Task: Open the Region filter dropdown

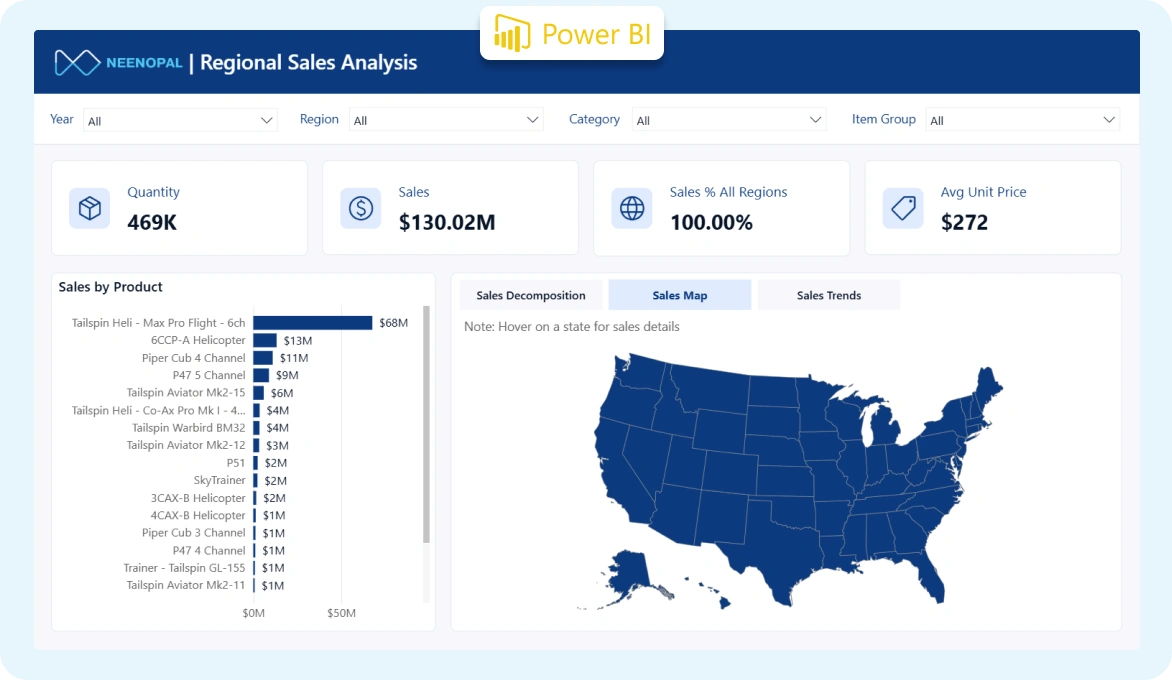Action: point(446,120)
